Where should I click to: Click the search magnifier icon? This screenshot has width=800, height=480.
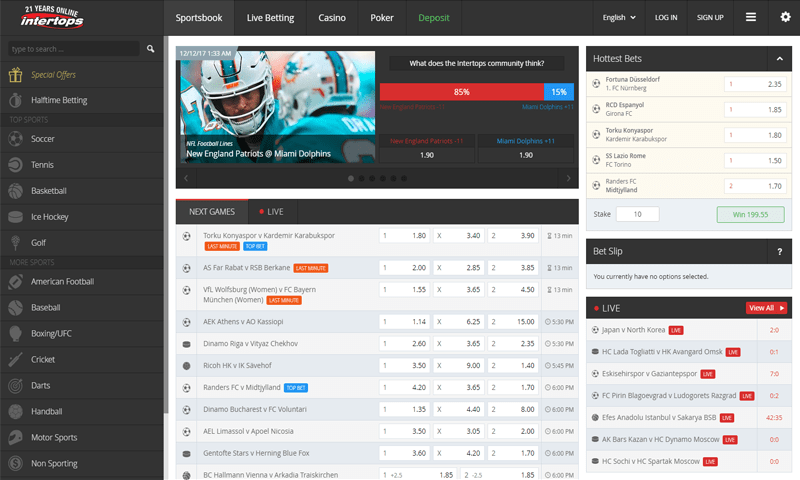pyautogui.click(x=151, y=48)
